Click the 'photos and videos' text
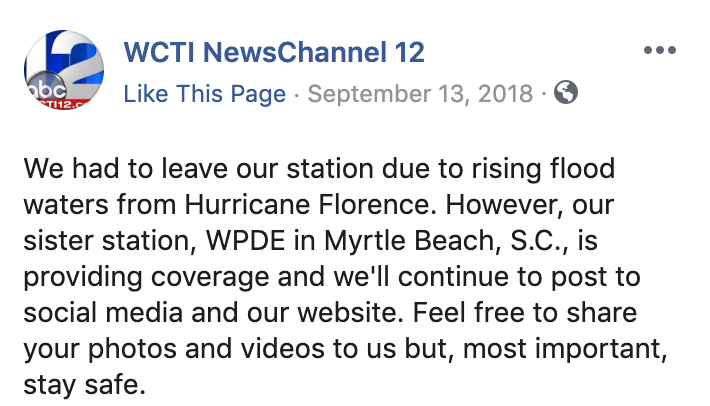 click(x=206, y=349)
